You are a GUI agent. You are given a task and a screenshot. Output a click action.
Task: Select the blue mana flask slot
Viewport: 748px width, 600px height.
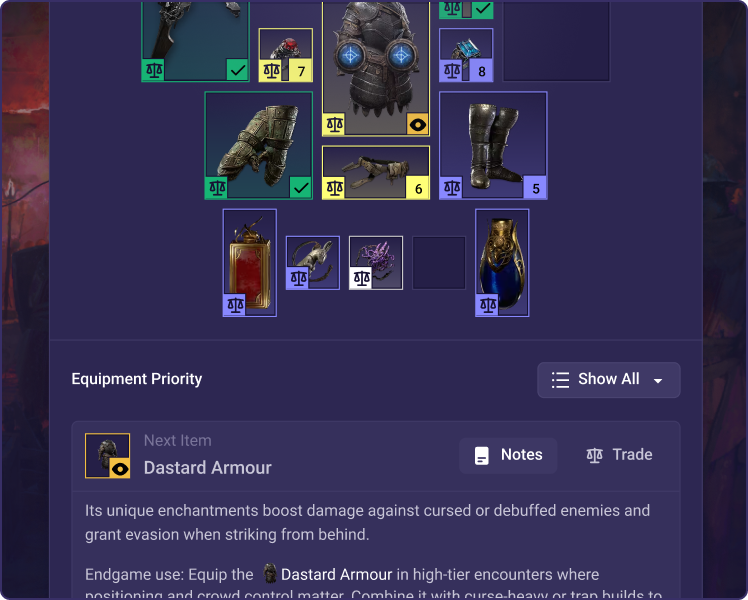click(x=502, y=263)
